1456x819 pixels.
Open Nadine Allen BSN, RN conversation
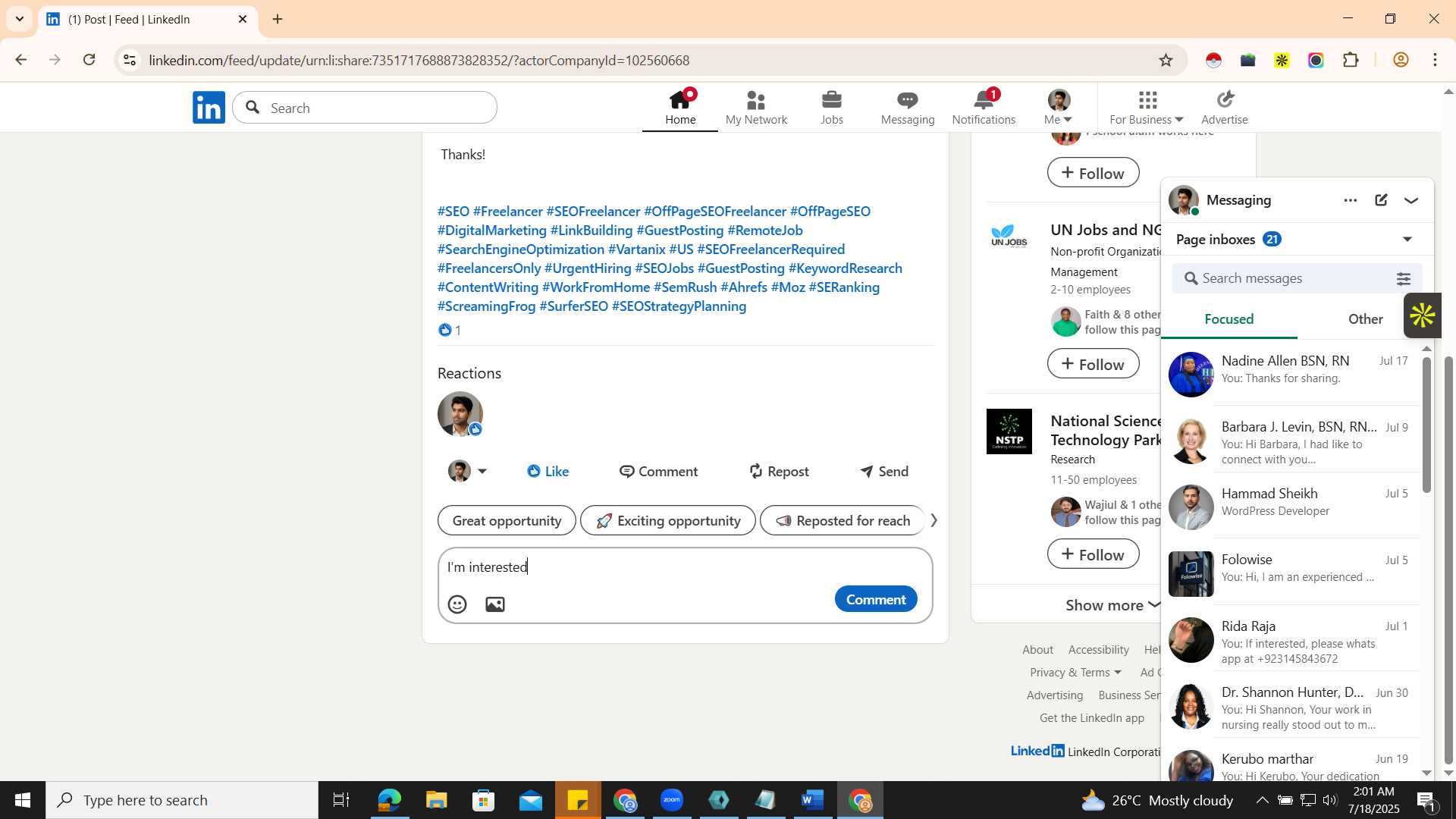(1291, 373)
